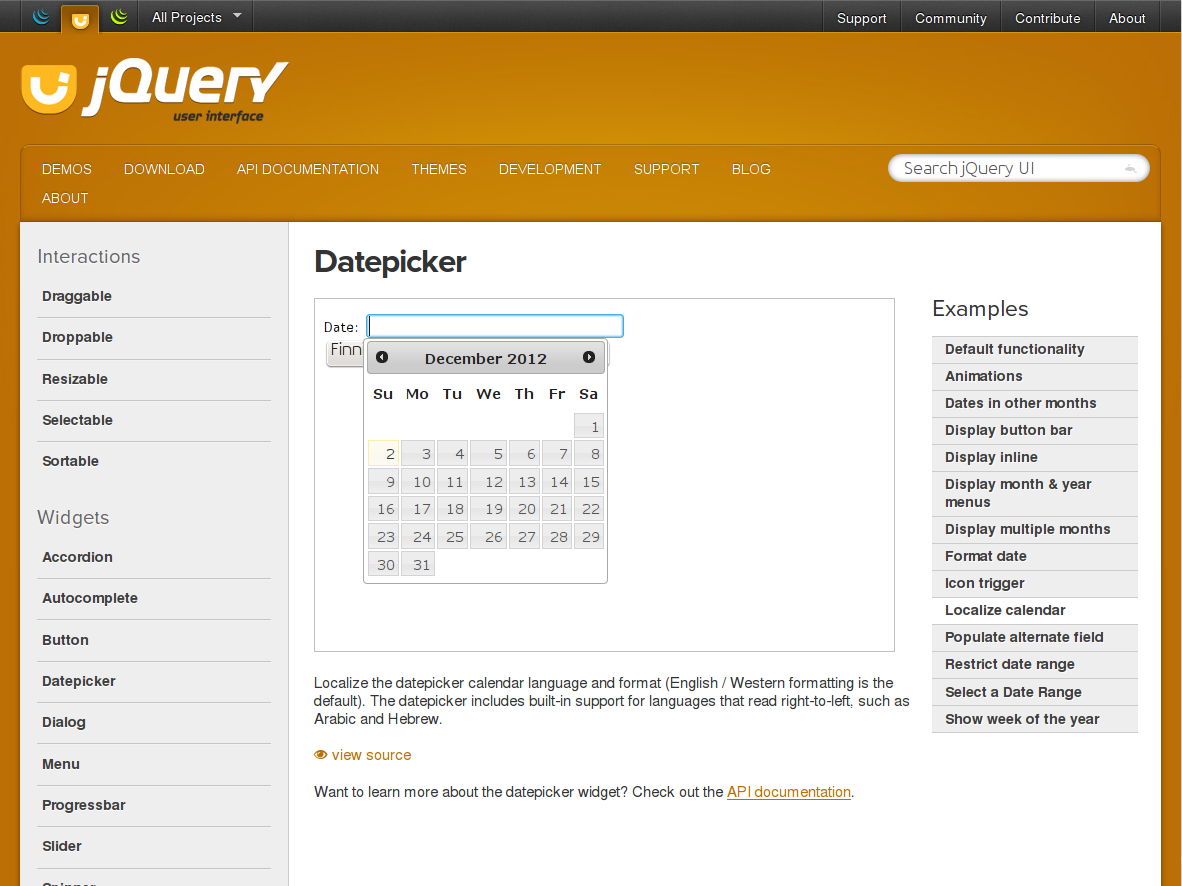Open Localize calendar example
This screenshot has height=886, width=1182.
pyautogui.click(x=1034, y=611)
